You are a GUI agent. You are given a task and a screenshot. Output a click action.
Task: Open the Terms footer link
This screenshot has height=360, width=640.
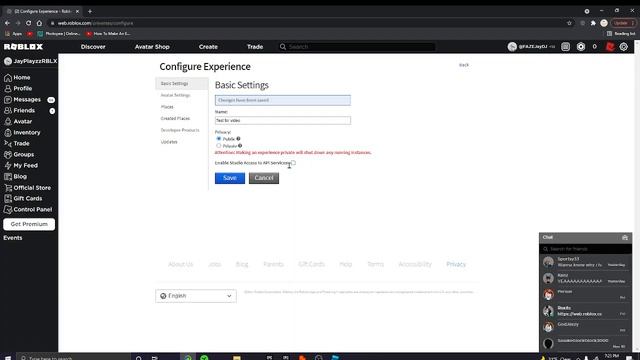pyautogui.click(x=376, y=264)
